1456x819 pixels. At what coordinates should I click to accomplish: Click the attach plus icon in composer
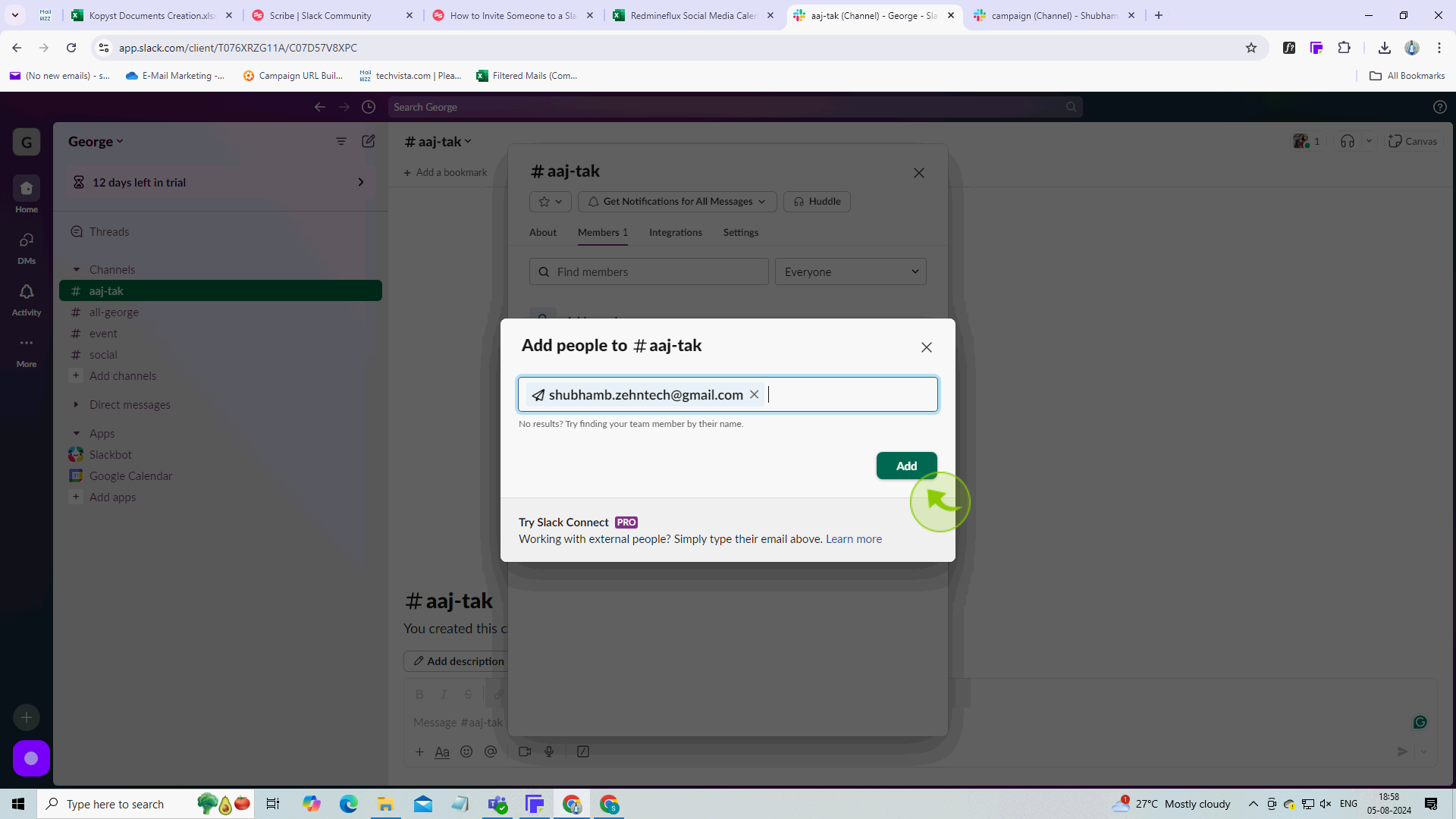click(419, 752)
